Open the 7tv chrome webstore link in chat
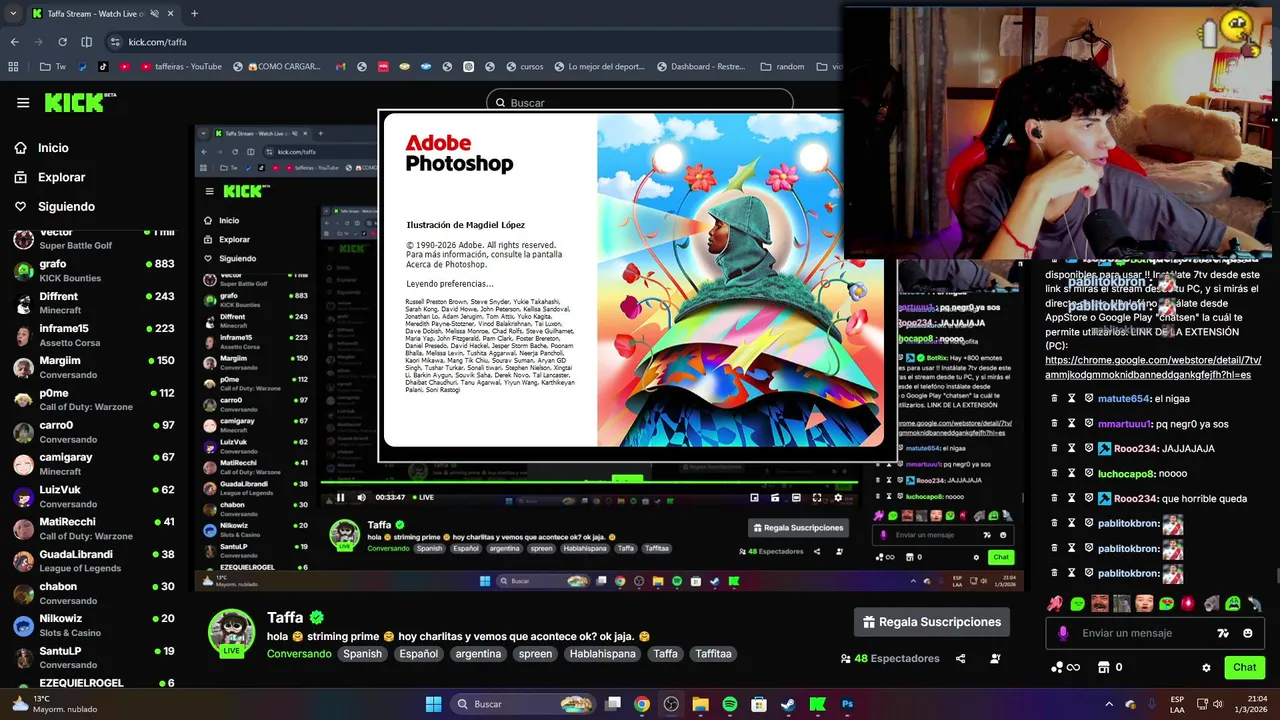The image size is (1280, 720). point(1153,367)
